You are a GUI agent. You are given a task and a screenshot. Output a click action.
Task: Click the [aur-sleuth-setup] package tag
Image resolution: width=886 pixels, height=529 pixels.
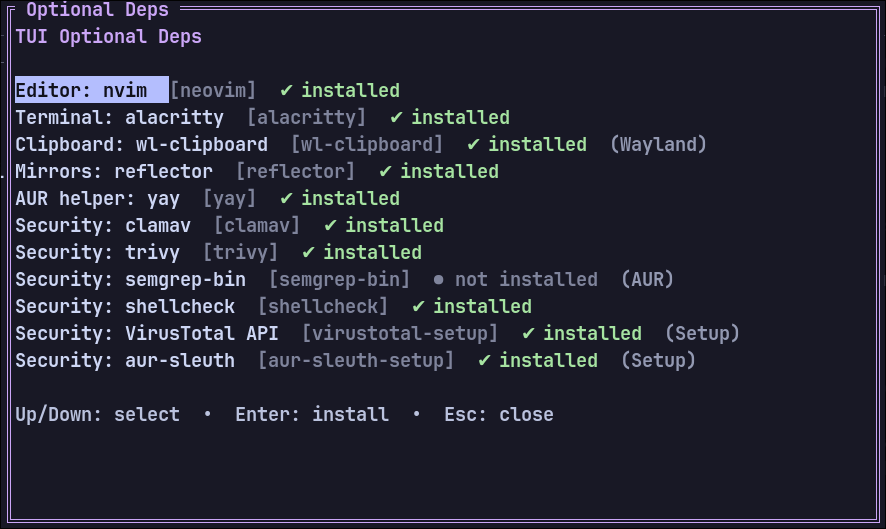[356, 361]
